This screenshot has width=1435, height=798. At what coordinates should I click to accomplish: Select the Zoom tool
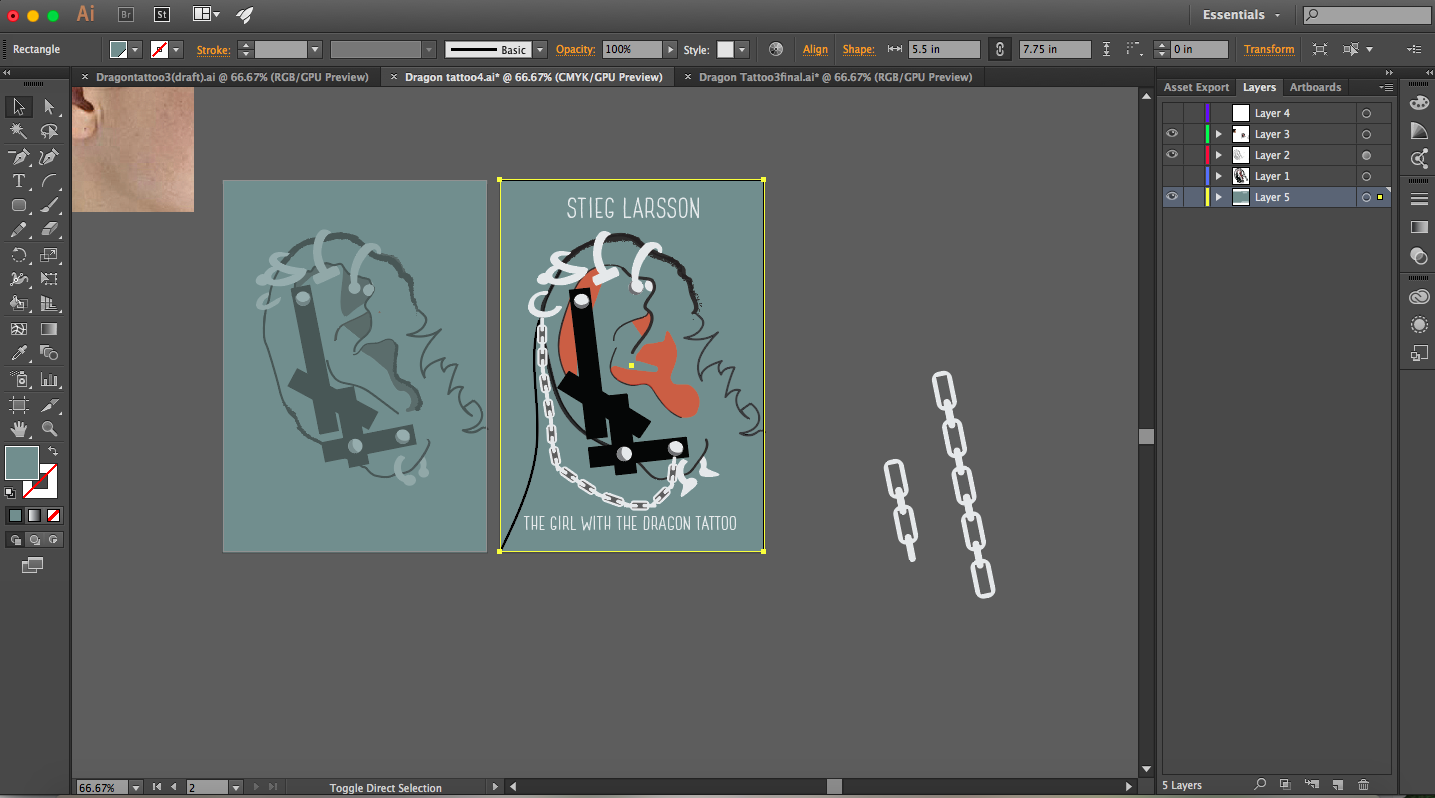(x=49, y=429)
